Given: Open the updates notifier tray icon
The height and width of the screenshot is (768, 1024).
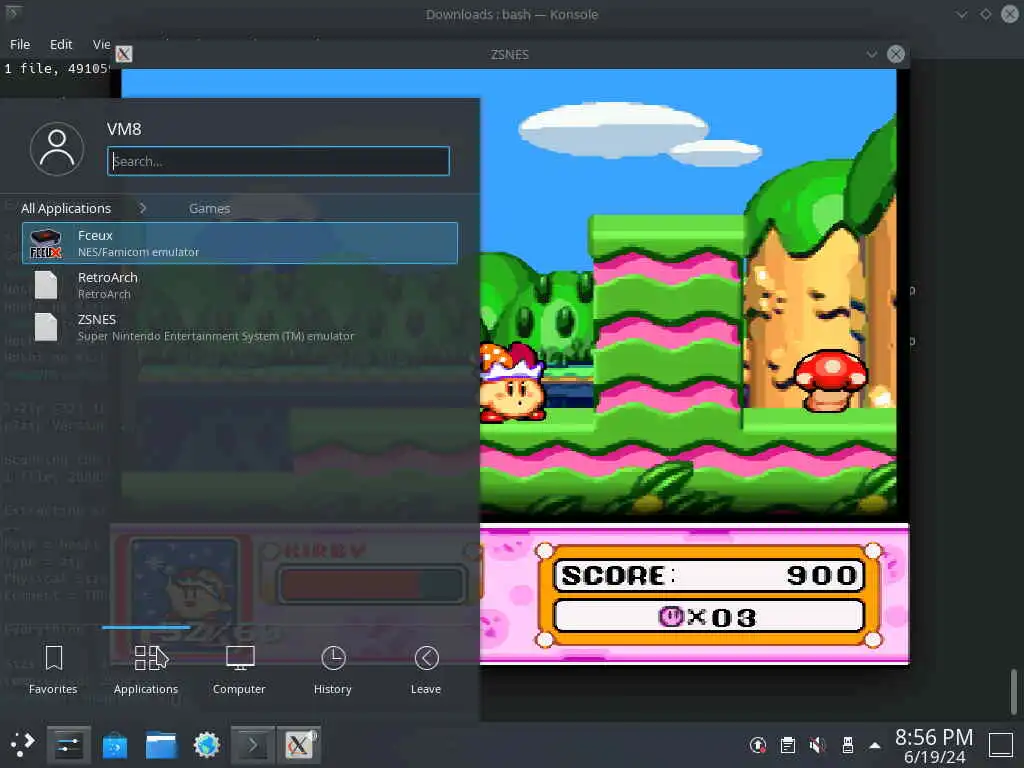Looking at the screenshot, I should pyautogui.click(x=758, y=745).
